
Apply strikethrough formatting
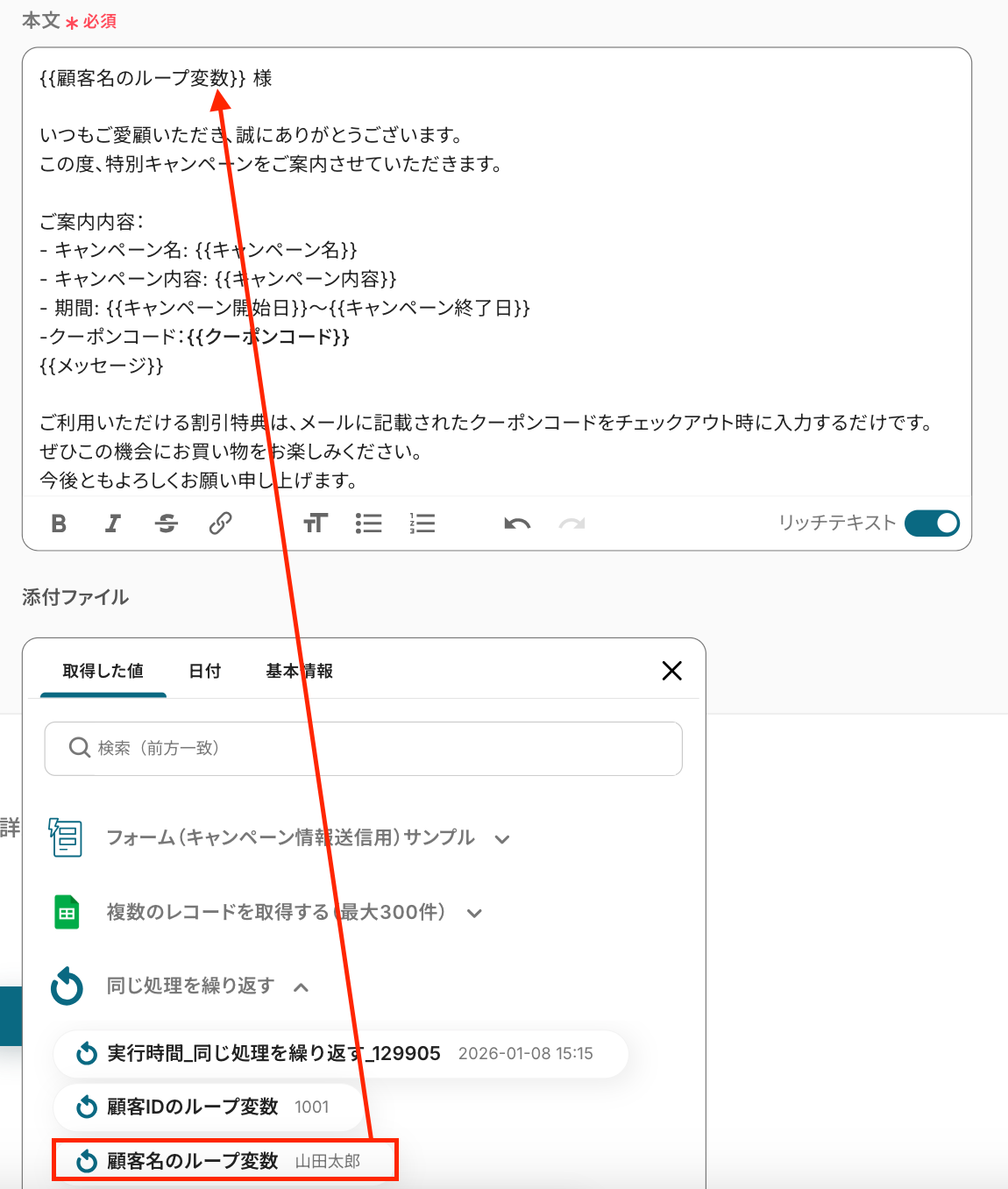tap(167, 523)
